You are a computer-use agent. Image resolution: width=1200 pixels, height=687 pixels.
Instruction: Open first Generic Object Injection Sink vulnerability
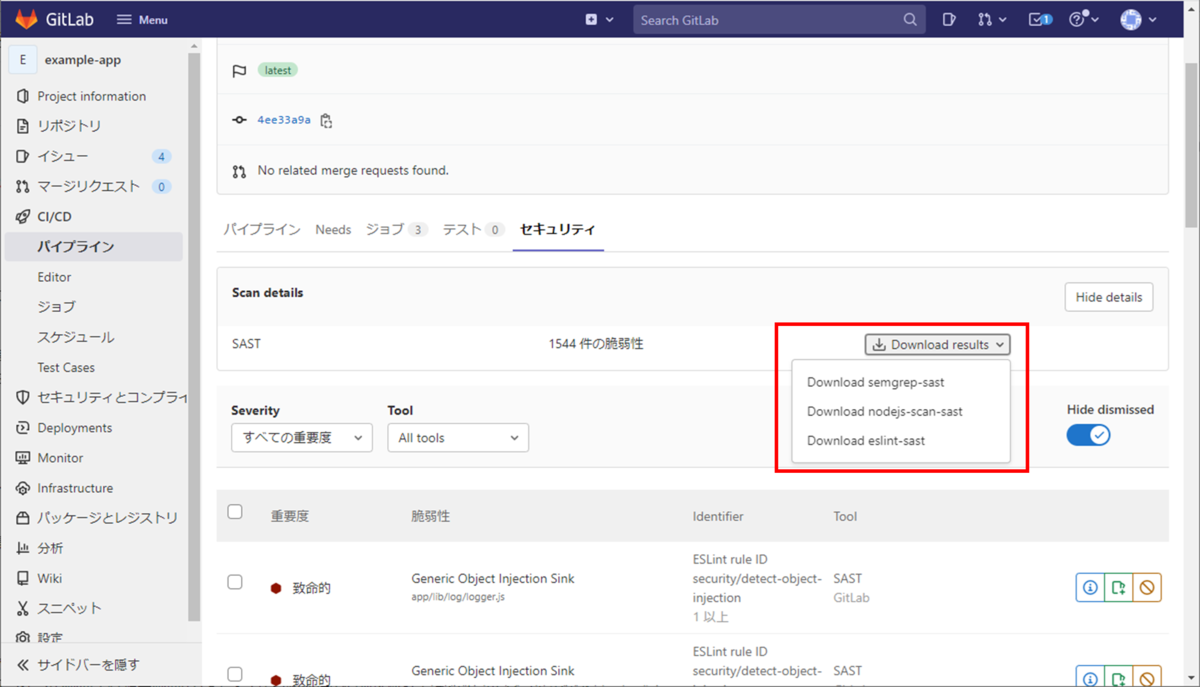pos(493,578)
